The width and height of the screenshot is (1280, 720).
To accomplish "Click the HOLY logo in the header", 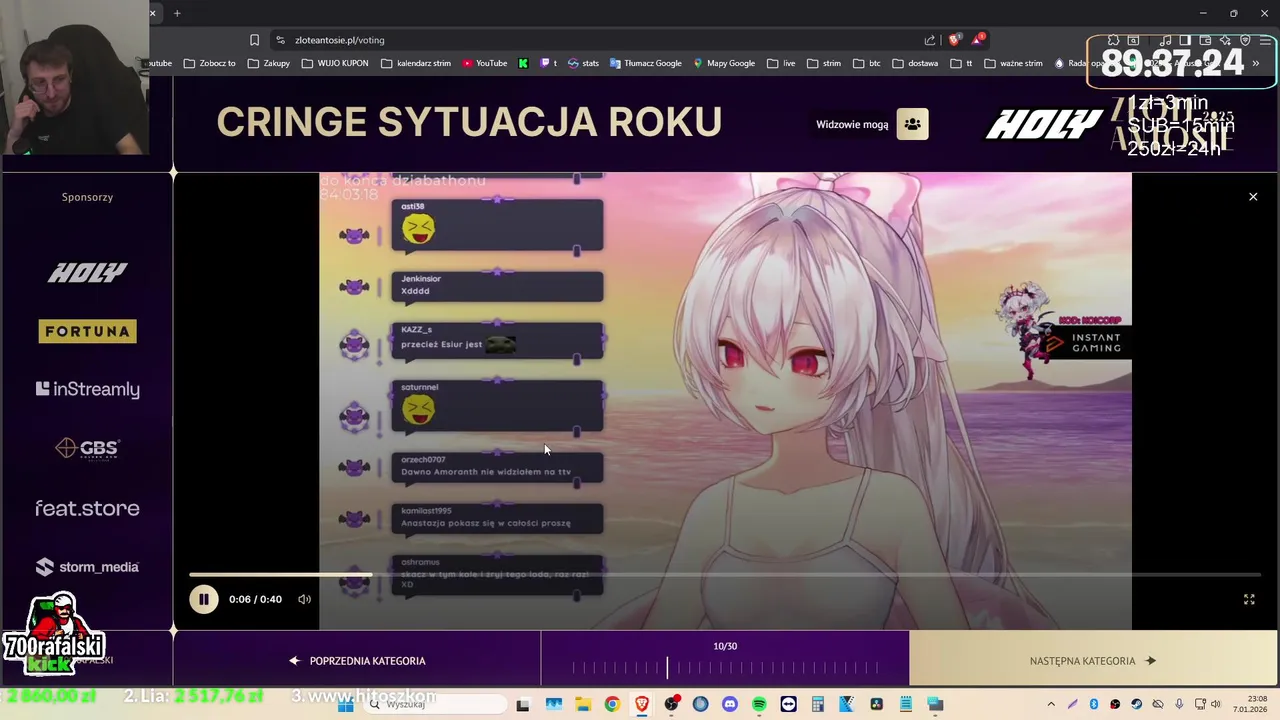I will click(1043, 125).
